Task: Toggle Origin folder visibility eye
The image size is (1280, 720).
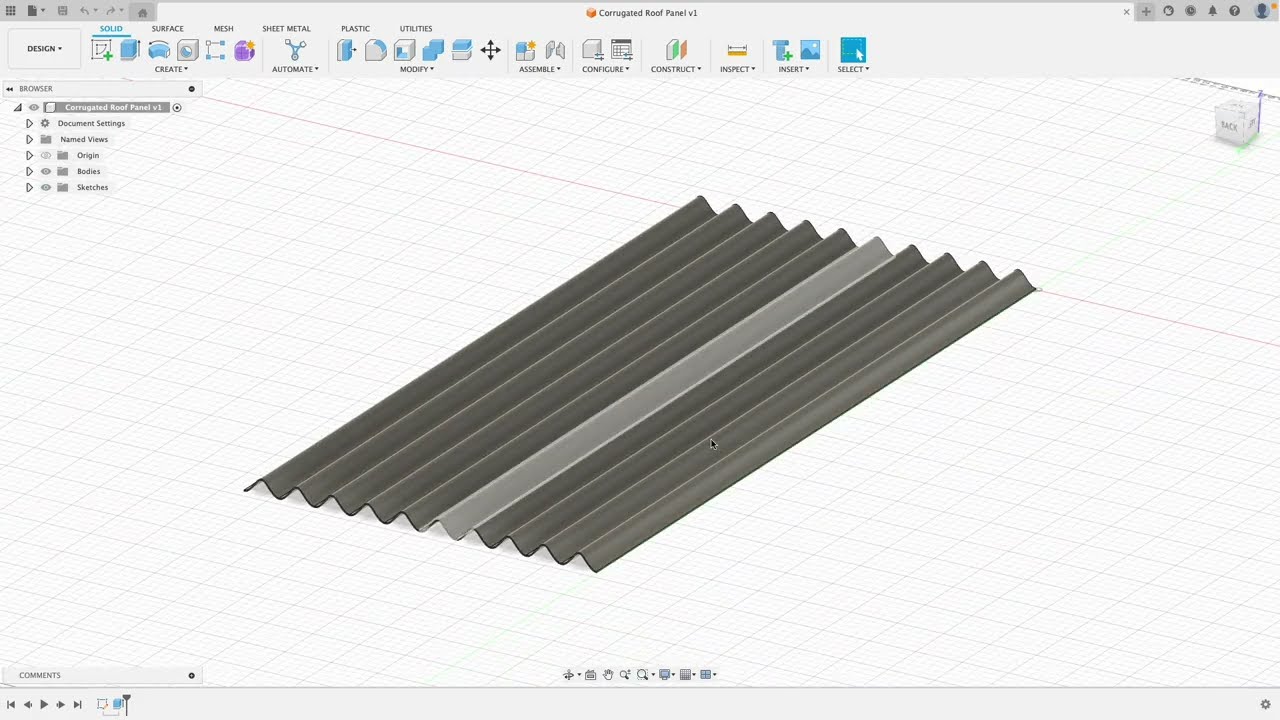Action: click(46, 155)
